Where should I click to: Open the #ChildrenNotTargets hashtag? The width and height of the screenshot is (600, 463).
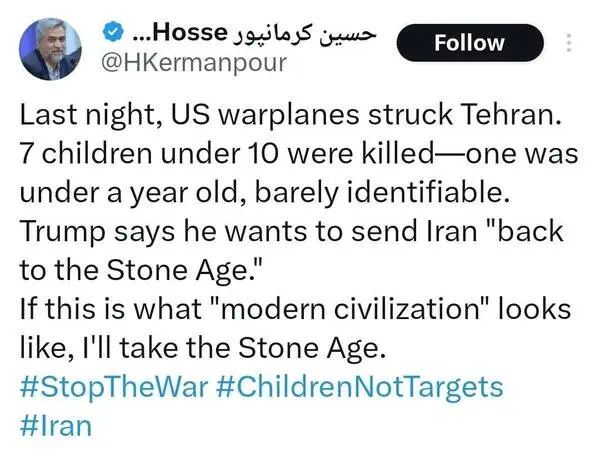(360, 385)
